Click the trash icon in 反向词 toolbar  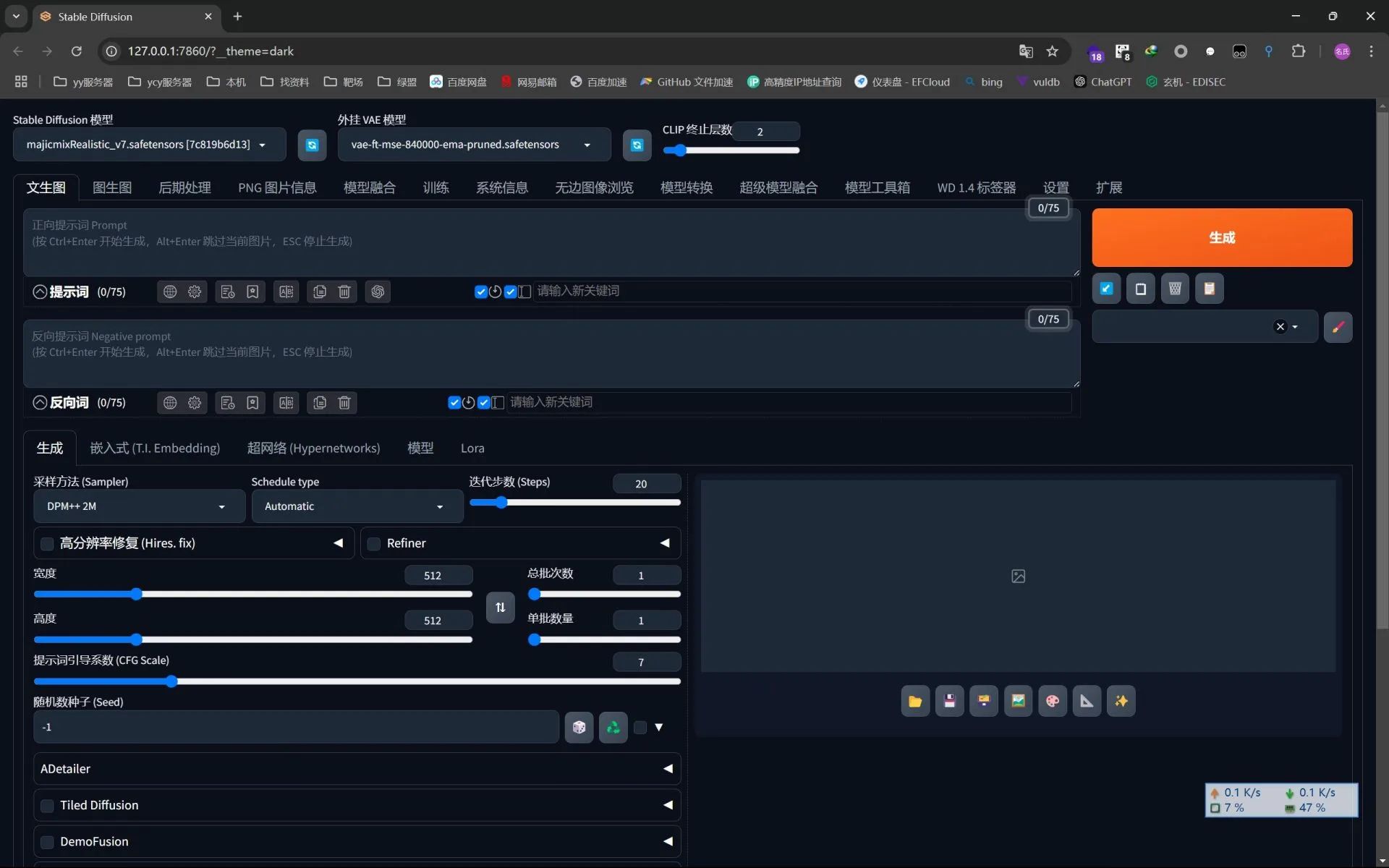pyautogui.click(x=344, y=403)
